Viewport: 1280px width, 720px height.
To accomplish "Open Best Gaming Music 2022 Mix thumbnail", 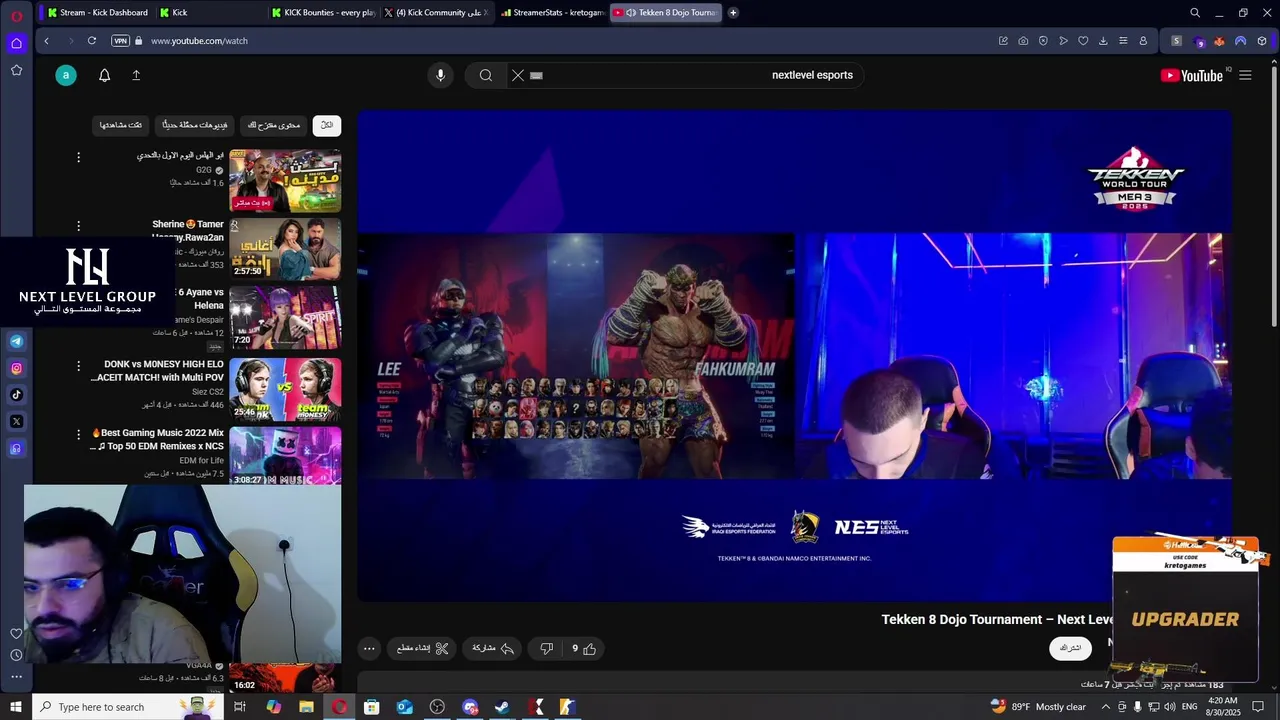I will click(285, 457).
